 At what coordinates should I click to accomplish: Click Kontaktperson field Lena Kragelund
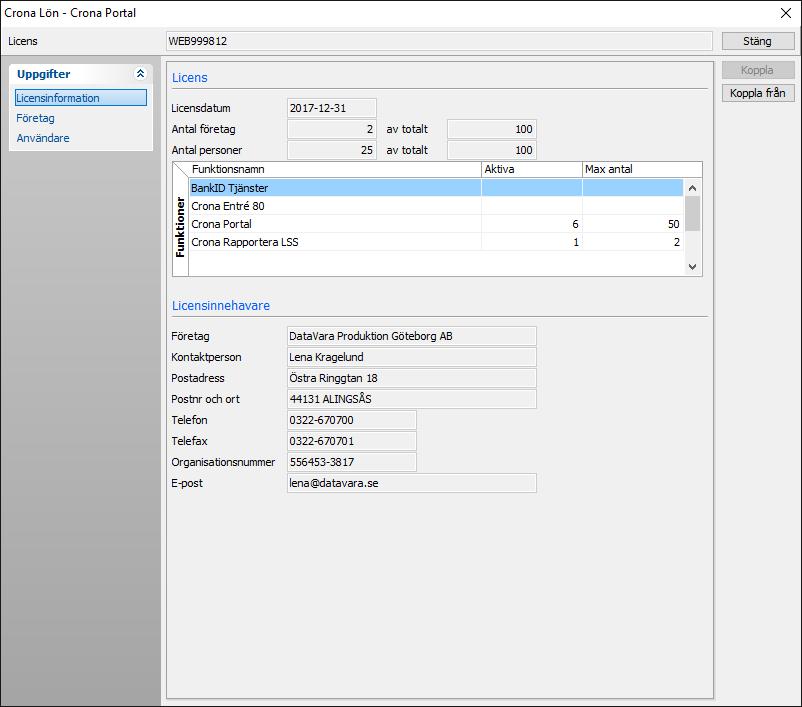coord(412,357)
